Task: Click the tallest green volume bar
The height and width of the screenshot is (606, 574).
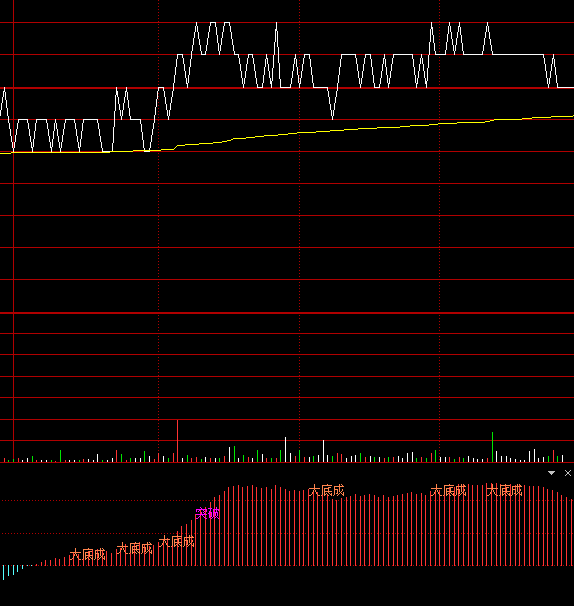Action: [x=492, y=447]
